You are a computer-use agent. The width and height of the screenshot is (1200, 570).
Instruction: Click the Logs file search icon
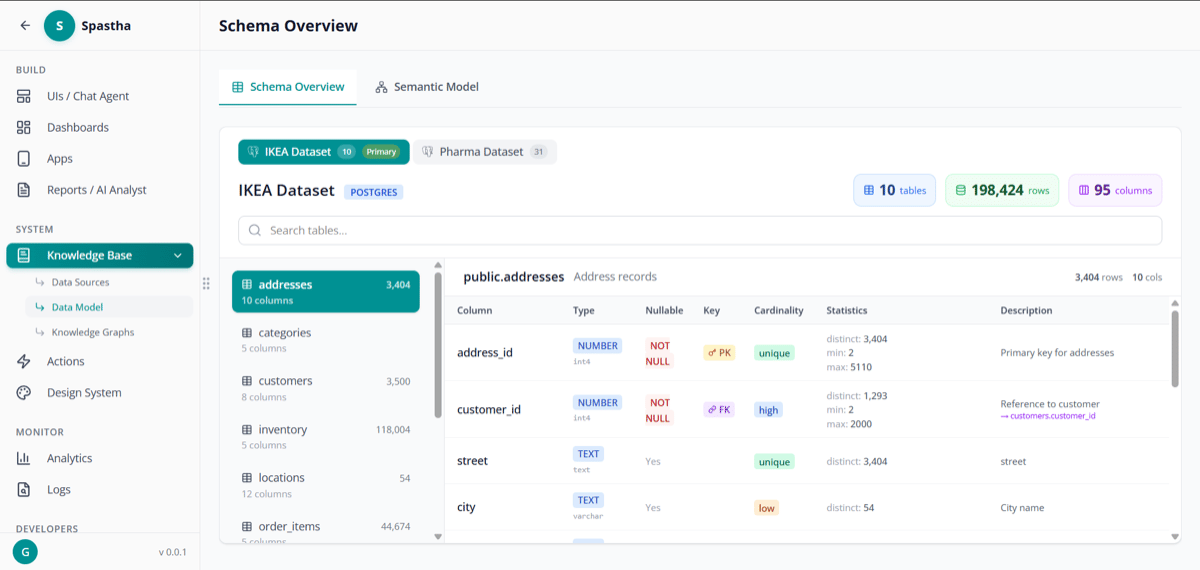[24, 489]
